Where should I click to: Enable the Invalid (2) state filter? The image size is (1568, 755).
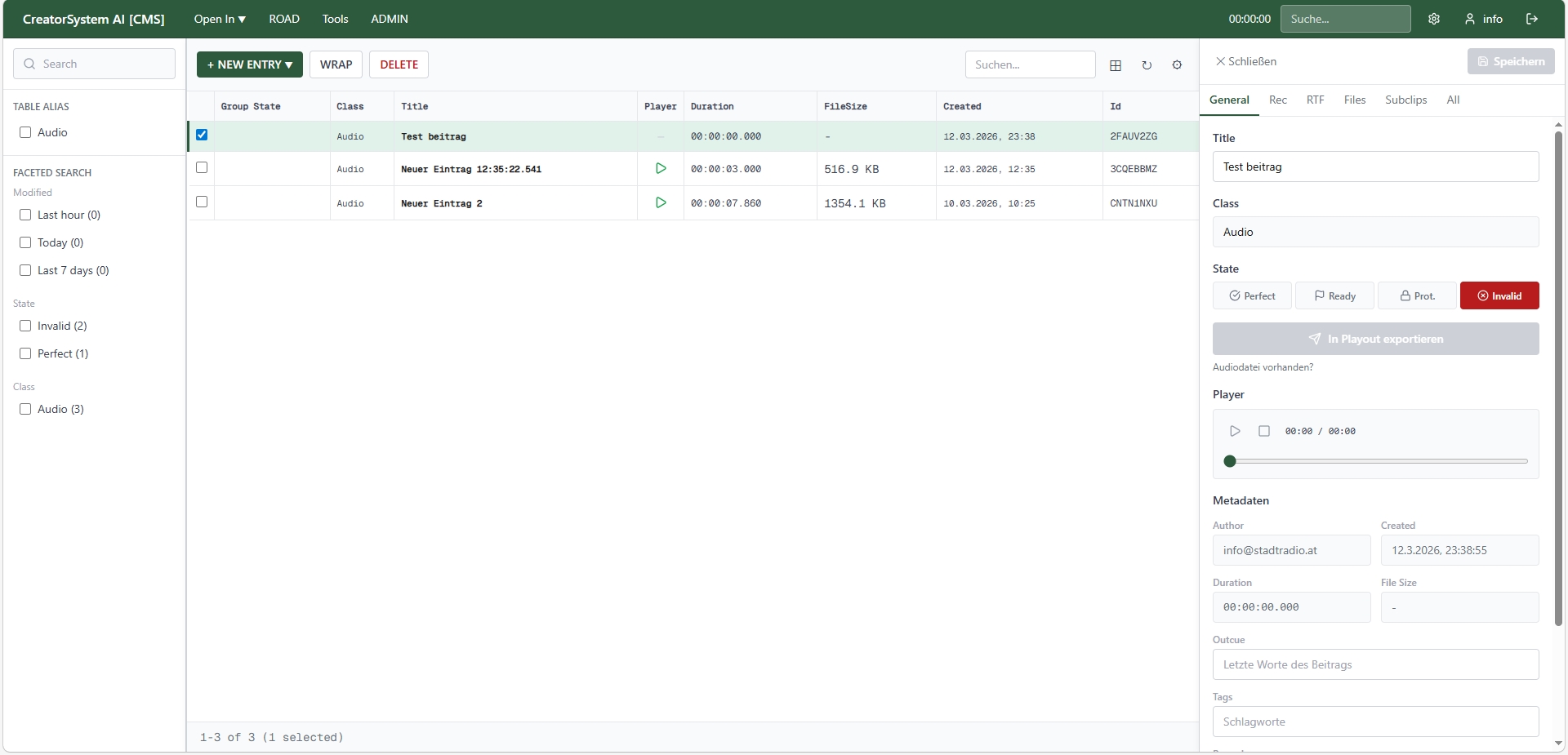point(25,326)
